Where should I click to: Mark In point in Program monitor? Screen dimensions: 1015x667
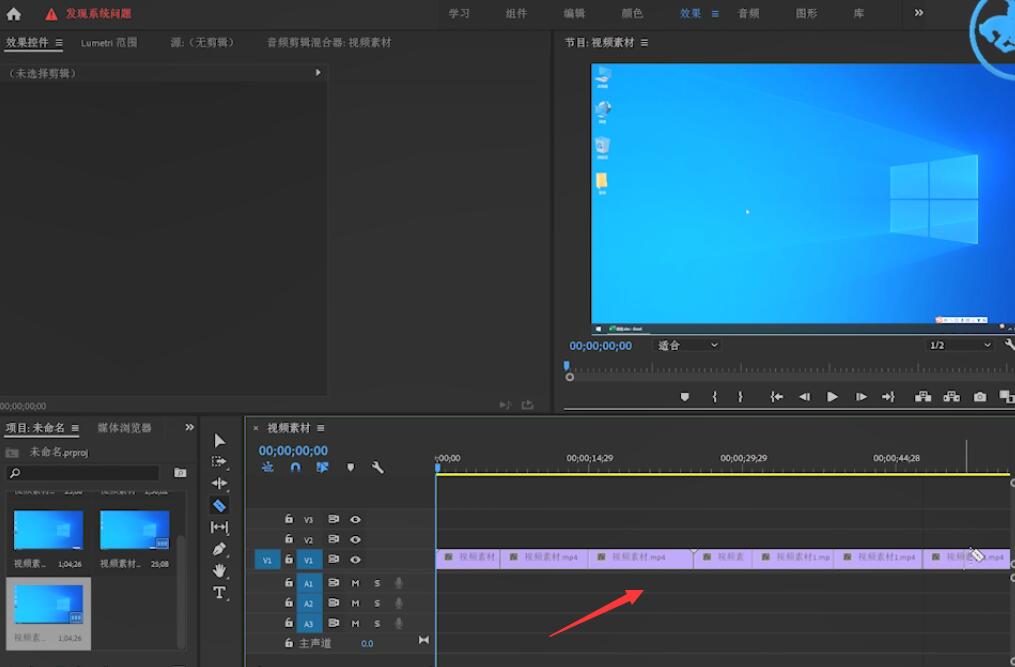(x=715, y=397)
